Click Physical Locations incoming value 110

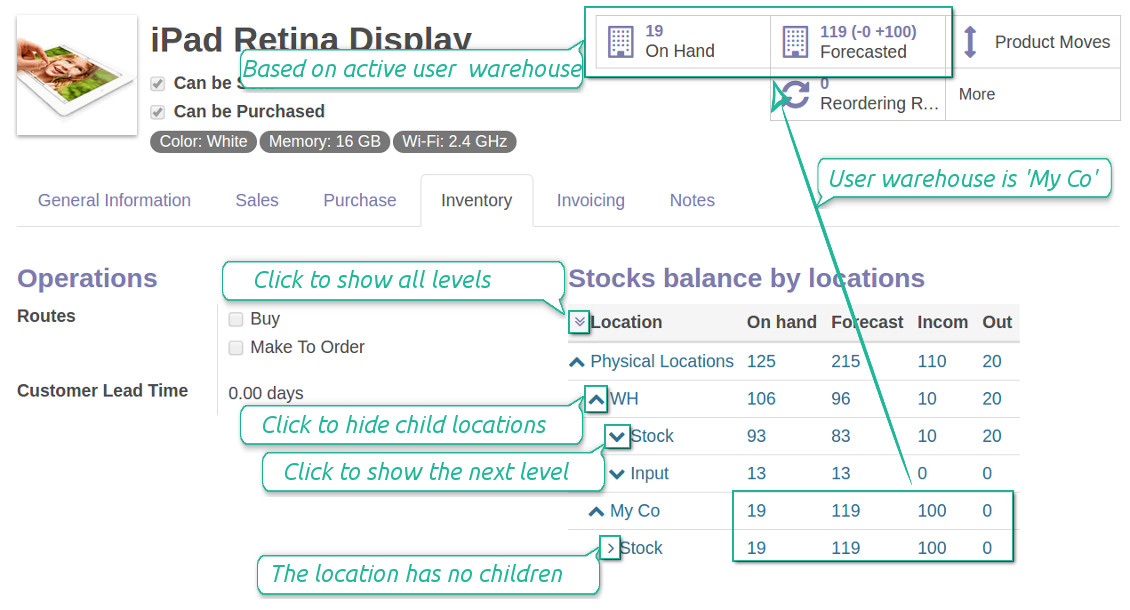(931, 361)
